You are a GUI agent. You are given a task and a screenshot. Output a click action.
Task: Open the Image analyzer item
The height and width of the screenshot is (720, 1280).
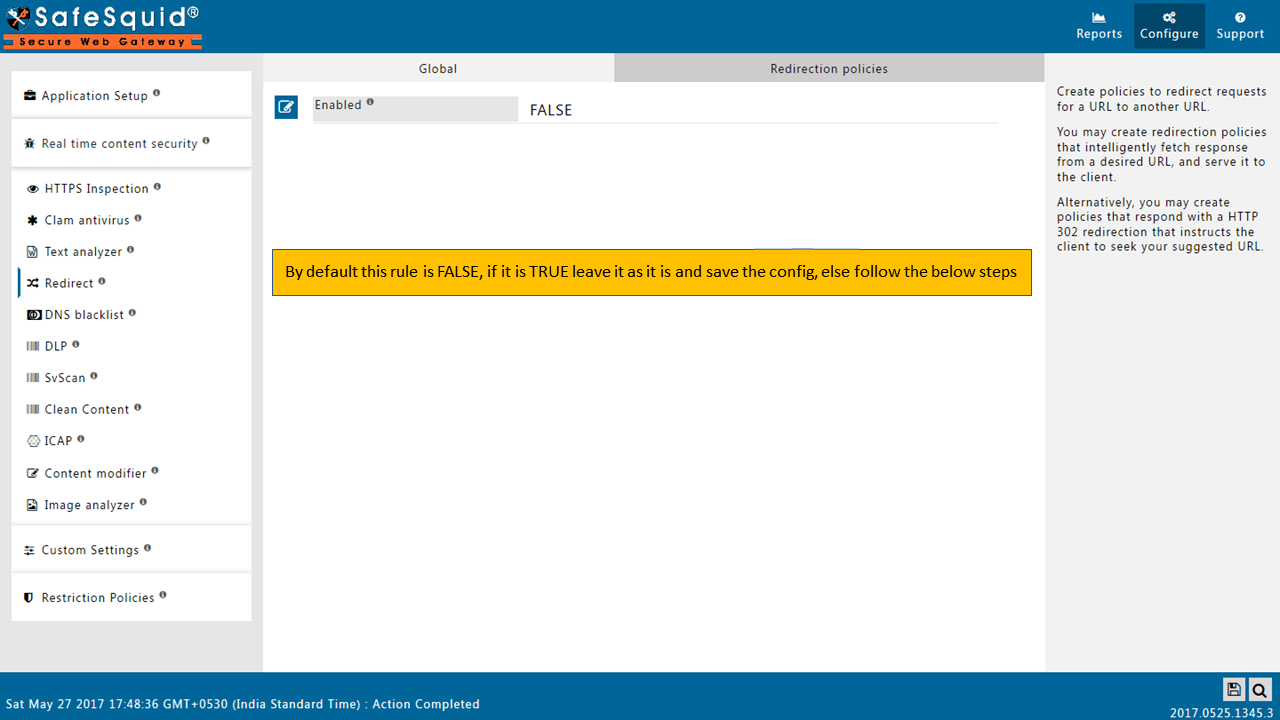(89, 505)
